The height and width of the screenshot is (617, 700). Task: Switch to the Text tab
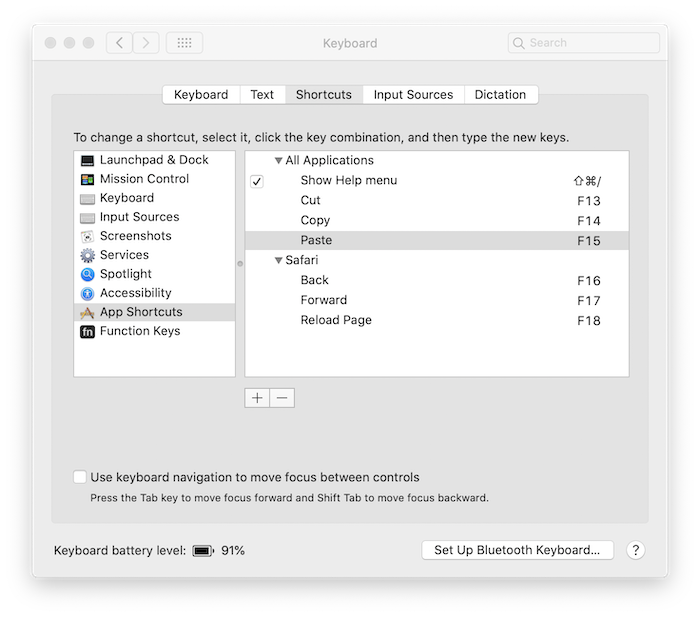click(x=262, y=95)
